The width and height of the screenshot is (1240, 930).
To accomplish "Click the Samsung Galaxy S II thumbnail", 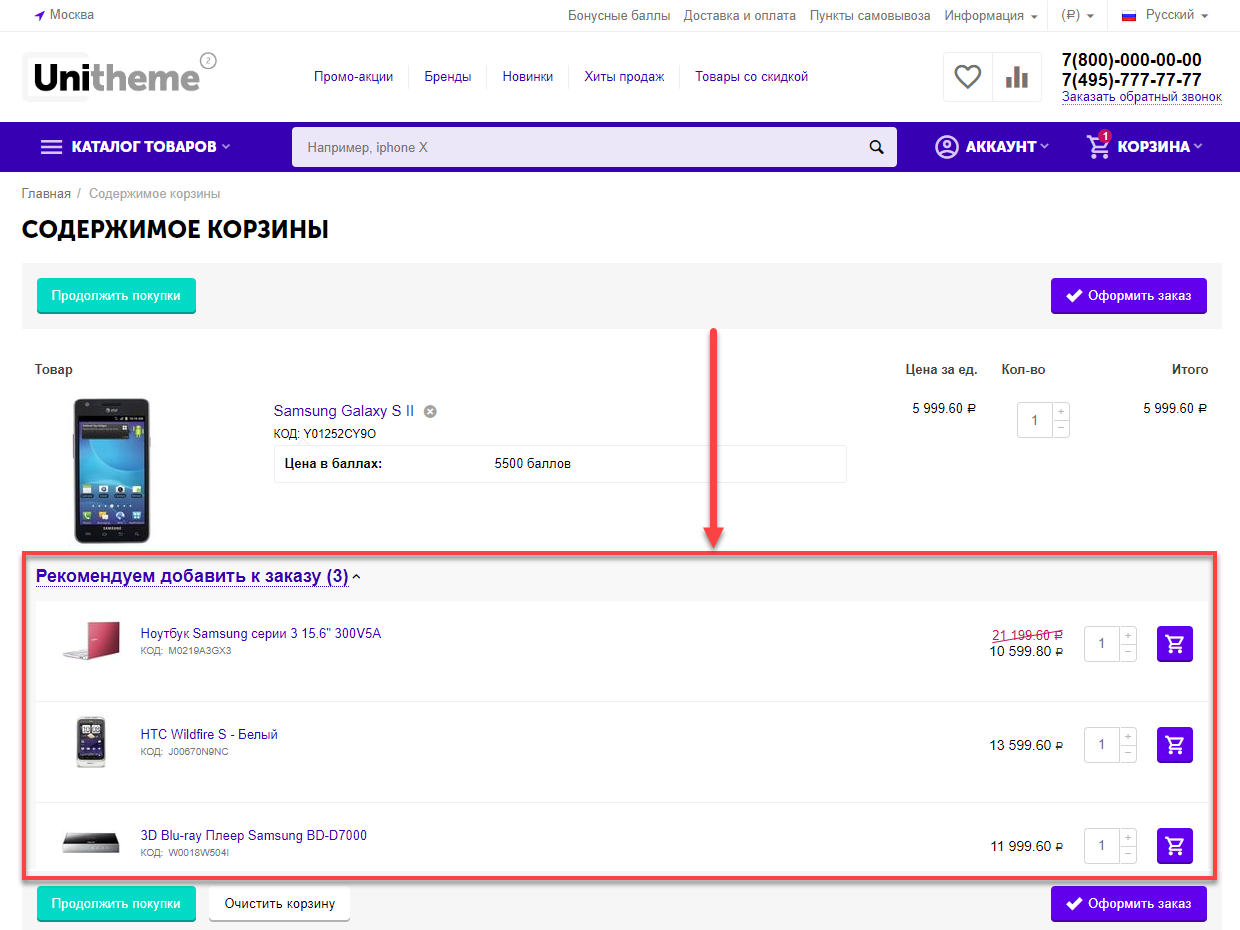I will [112, 470].
